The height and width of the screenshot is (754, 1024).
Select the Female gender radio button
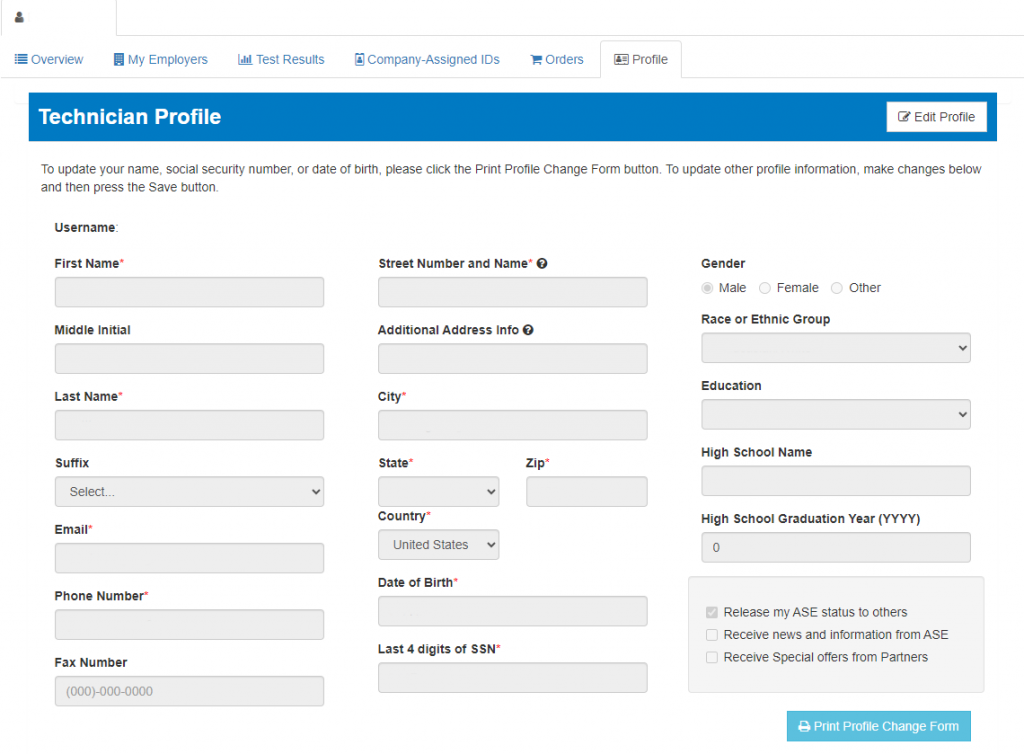(765, 288)
